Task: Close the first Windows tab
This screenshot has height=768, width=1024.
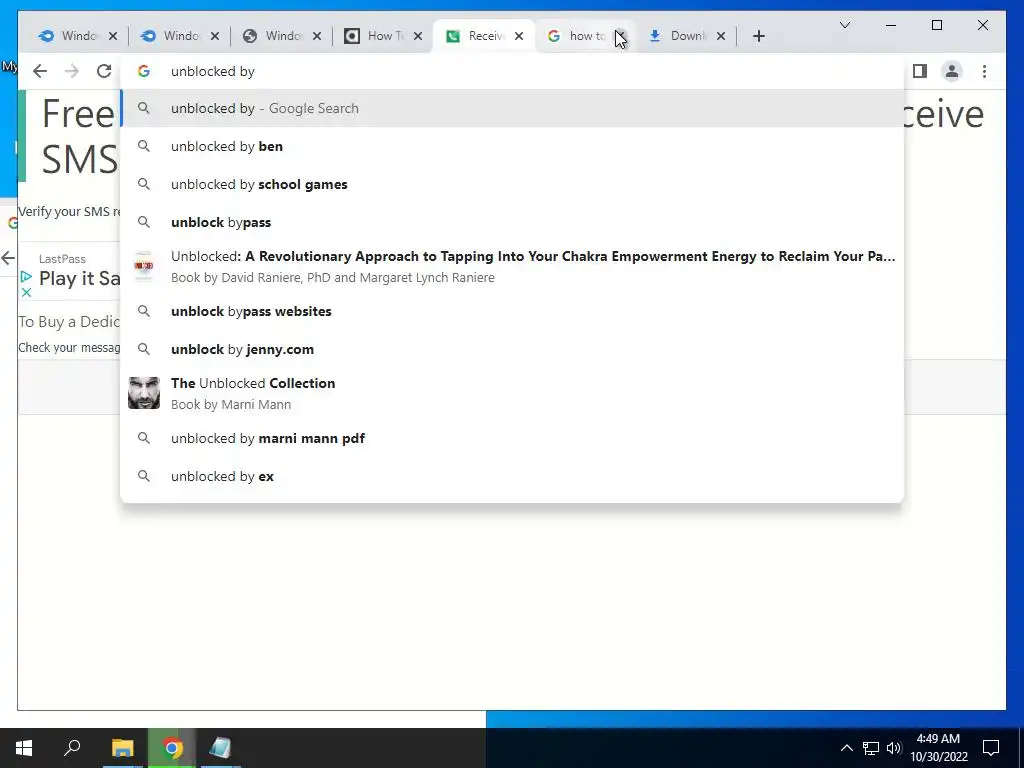Action: (113, 36)
